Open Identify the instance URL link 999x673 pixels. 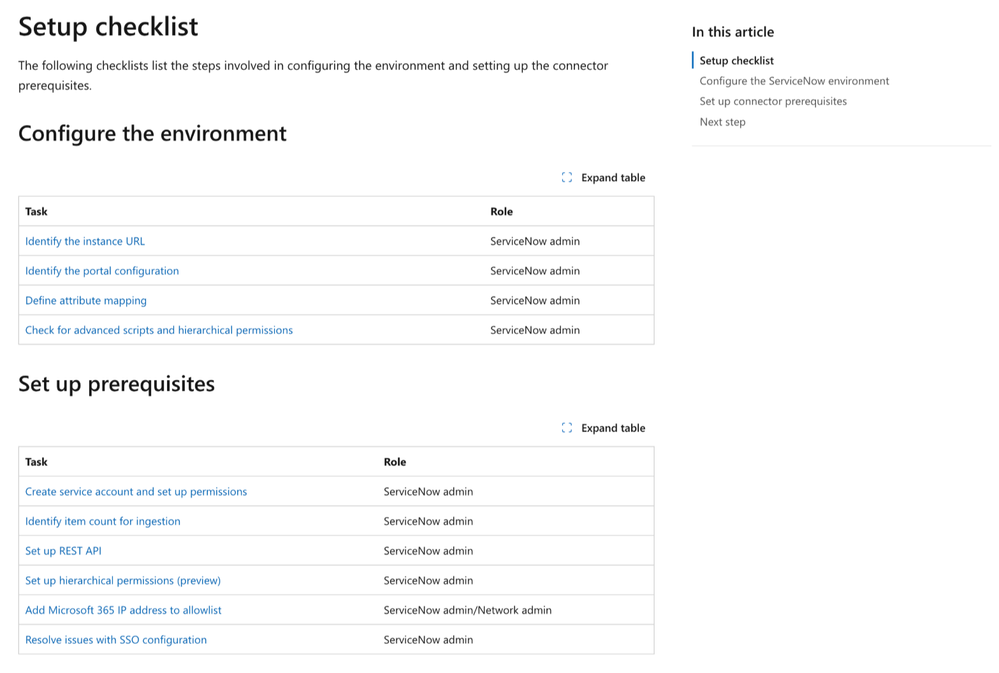pyautogui.click(x=85, y=241)
